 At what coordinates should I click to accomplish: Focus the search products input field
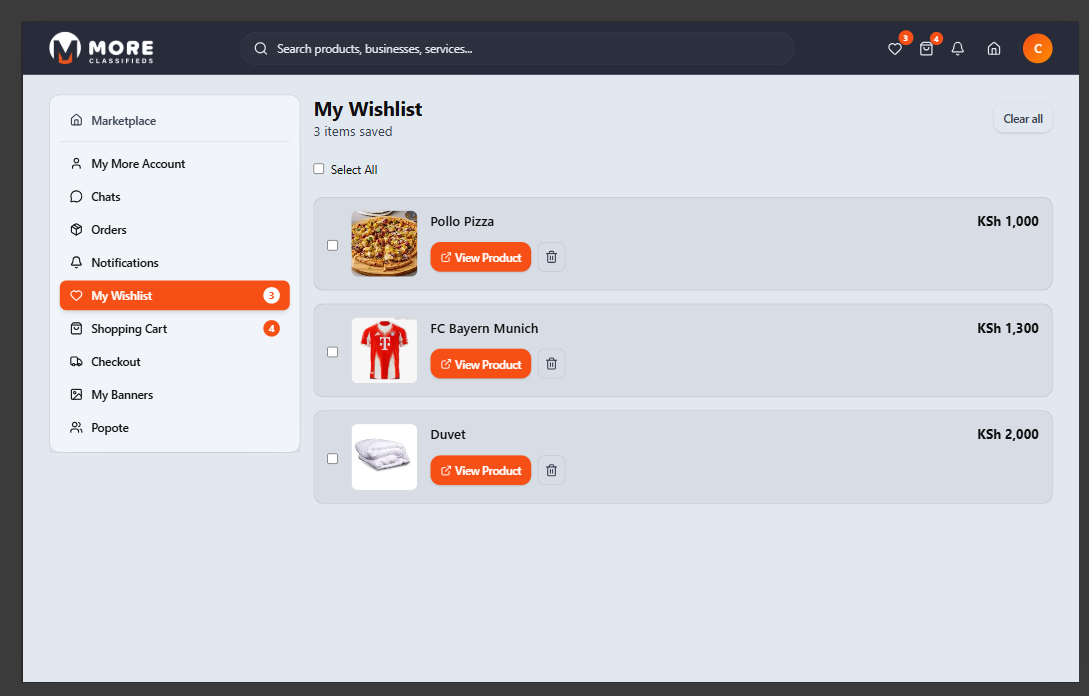pyautogui.click(x=520, y=48)
